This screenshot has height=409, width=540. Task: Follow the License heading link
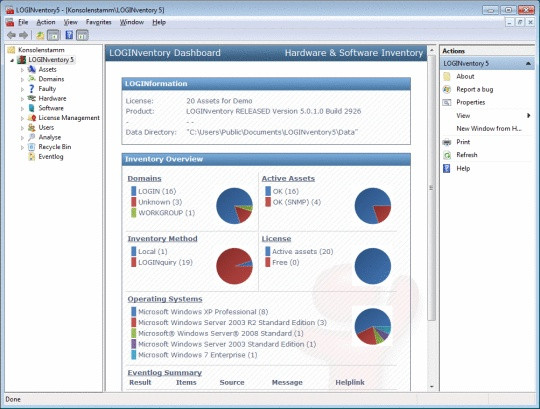(276, 239)
